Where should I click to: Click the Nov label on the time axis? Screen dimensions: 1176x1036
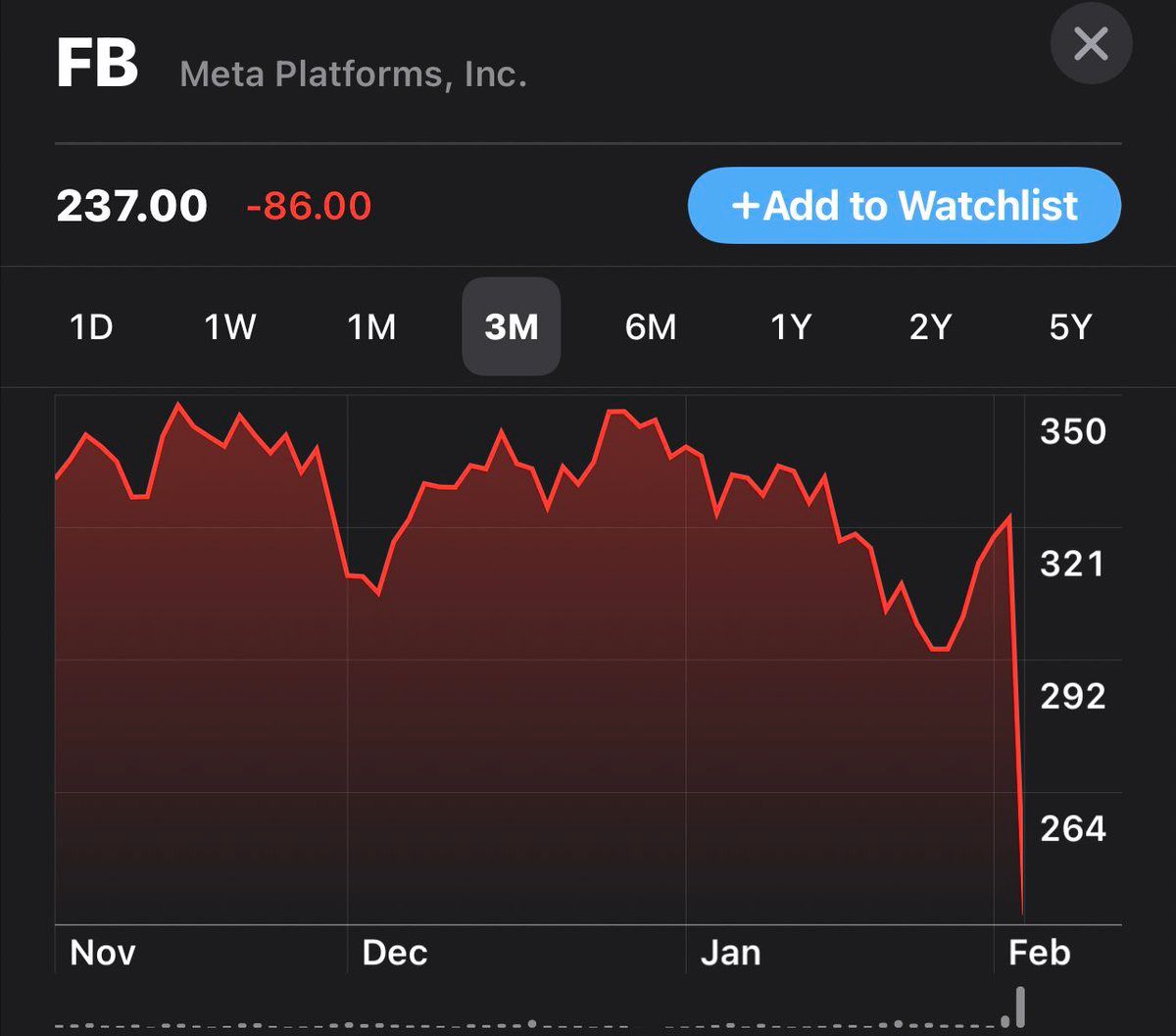click(x=103, y=953)
